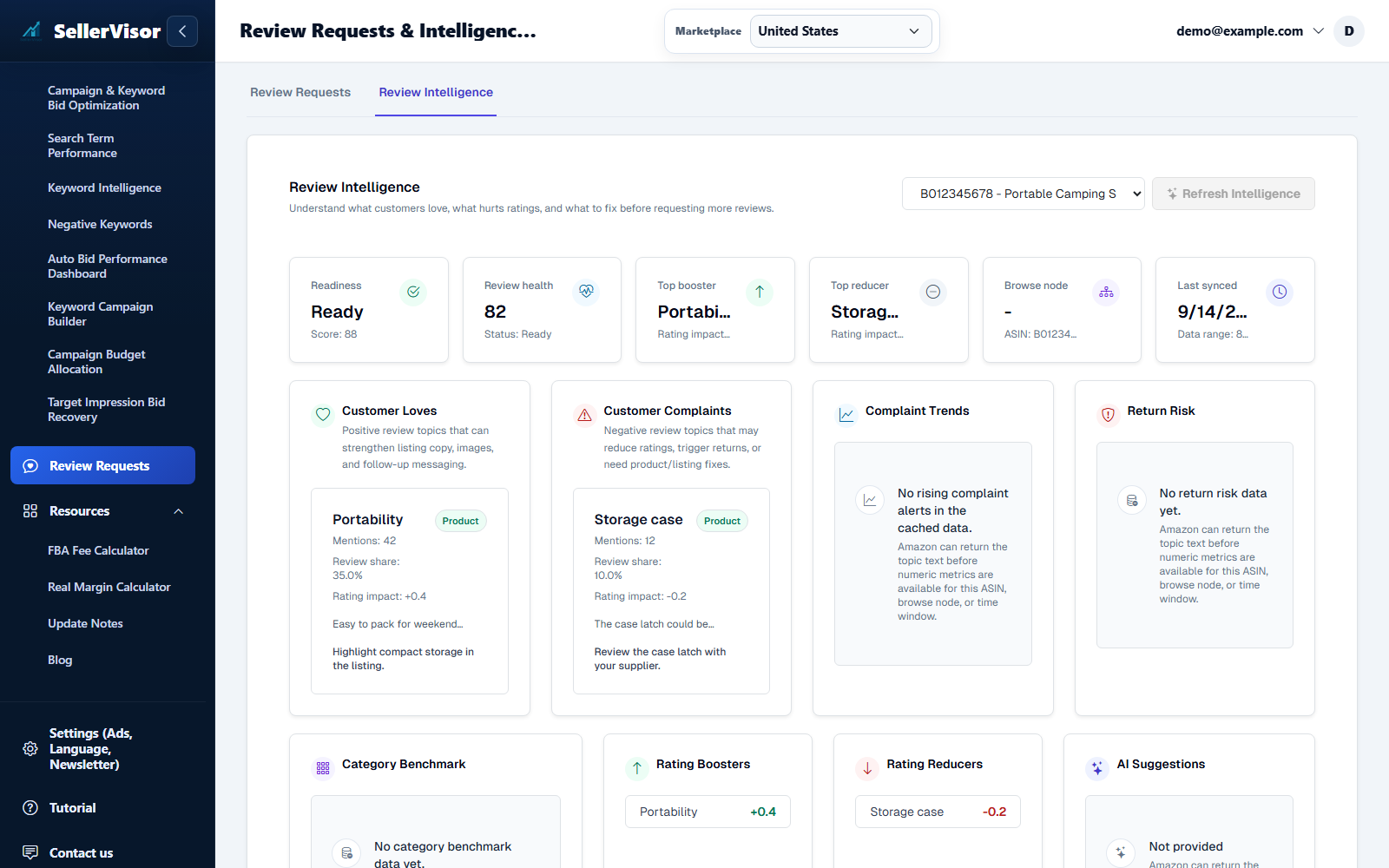The width and height of the screenshot is (1389, 868).
Task: Click the Product tag on Portability
Action: pyautogui.click(x=460, y=521)
